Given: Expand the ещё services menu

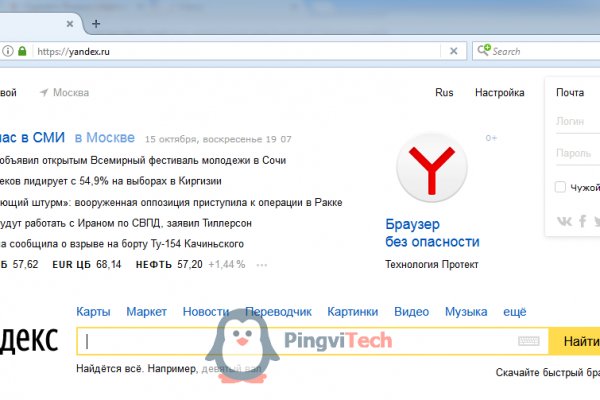Looking at the screenshot, I should coord(514,312).
